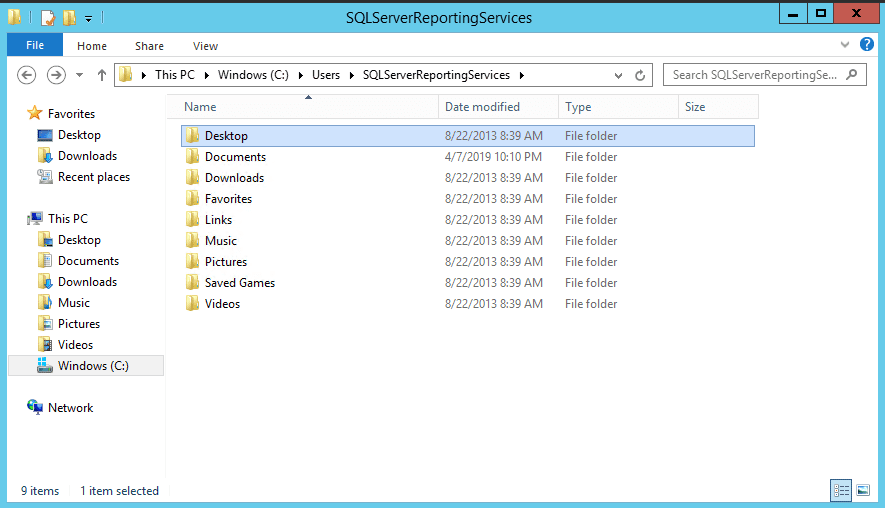Go back with the Back arrow
885x508 pixels.
[x=27, y=75]
